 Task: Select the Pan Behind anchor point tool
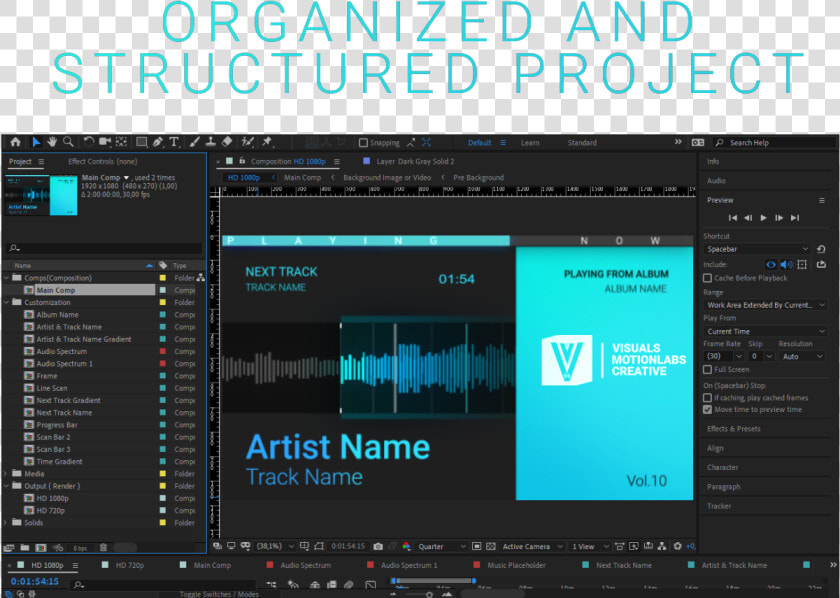coord(122,142)
